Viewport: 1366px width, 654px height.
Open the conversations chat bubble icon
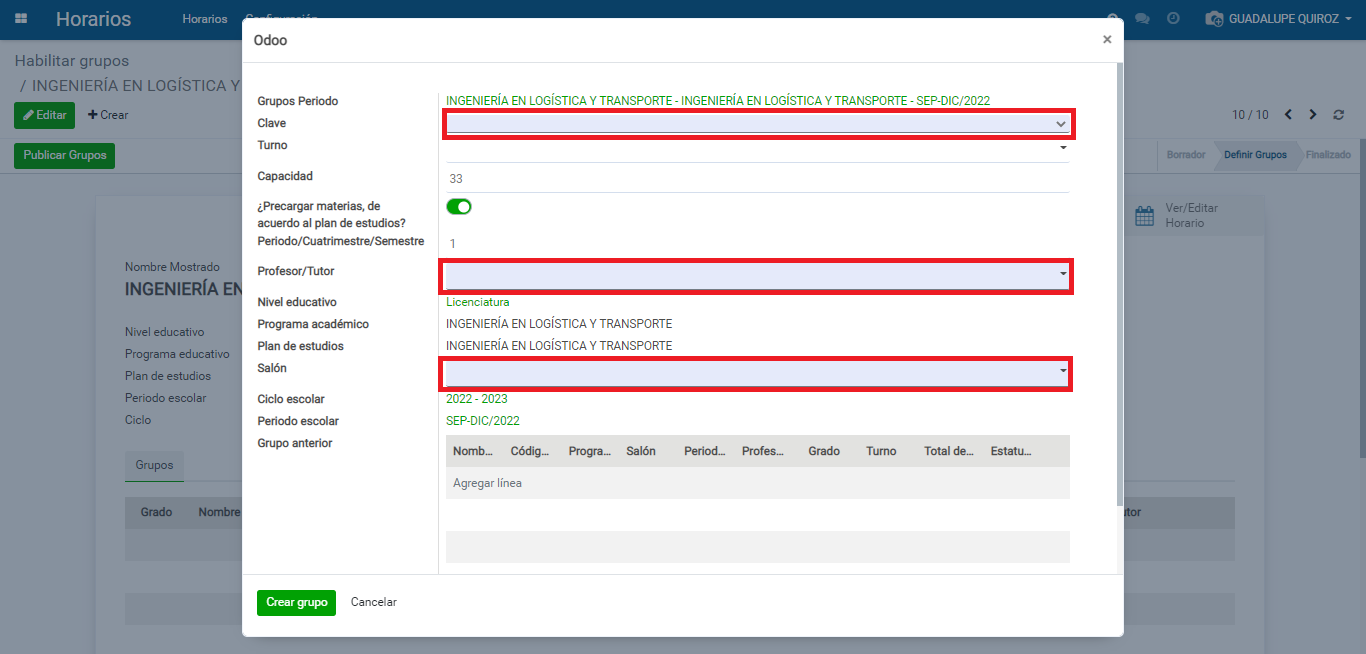click(x=1142, y=19)
